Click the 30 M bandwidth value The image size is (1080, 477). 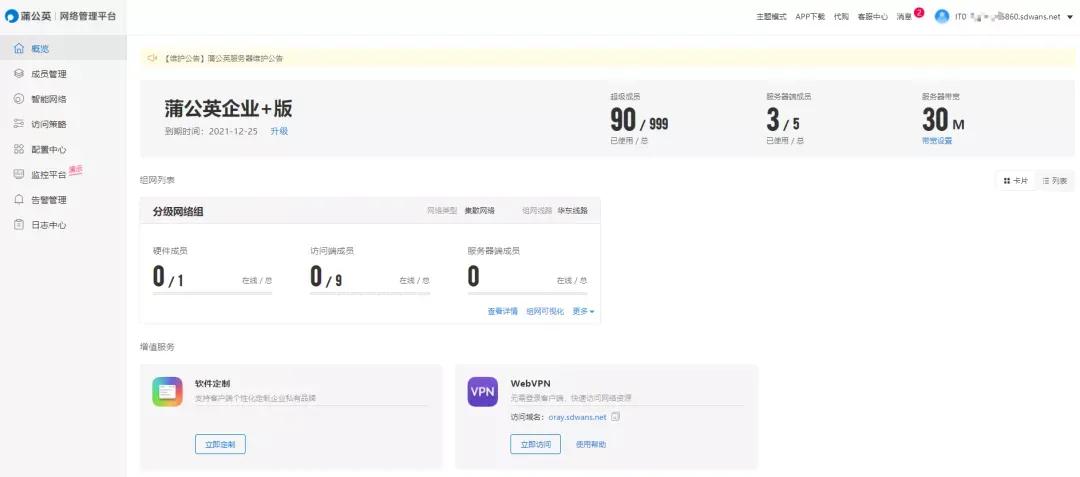tap(943, 121)
